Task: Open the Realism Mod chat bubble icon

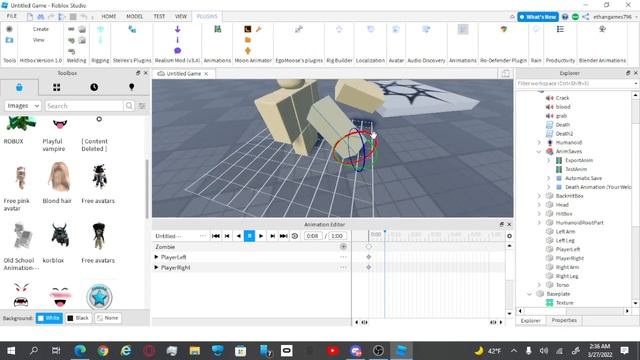Action: click(177, 51)
